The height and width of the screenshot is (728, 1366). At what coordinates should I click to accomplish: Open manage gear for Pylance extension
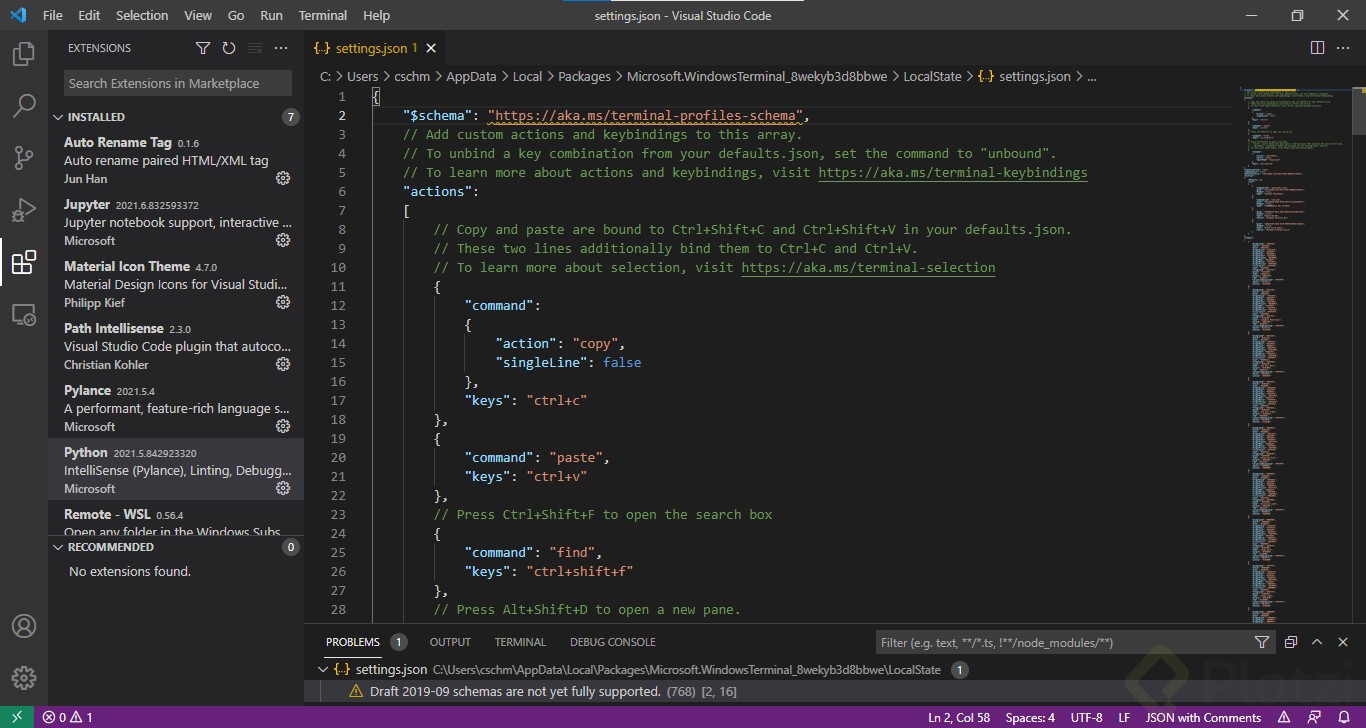pos(283,426)
